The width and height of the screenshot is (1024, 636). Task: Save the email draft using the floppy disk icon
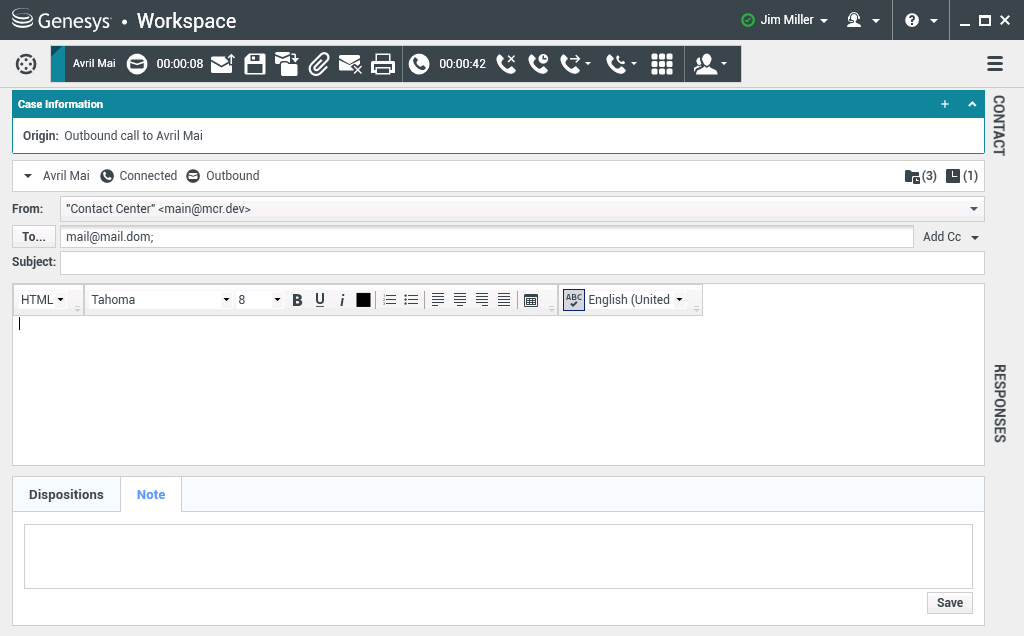[255, 64]
